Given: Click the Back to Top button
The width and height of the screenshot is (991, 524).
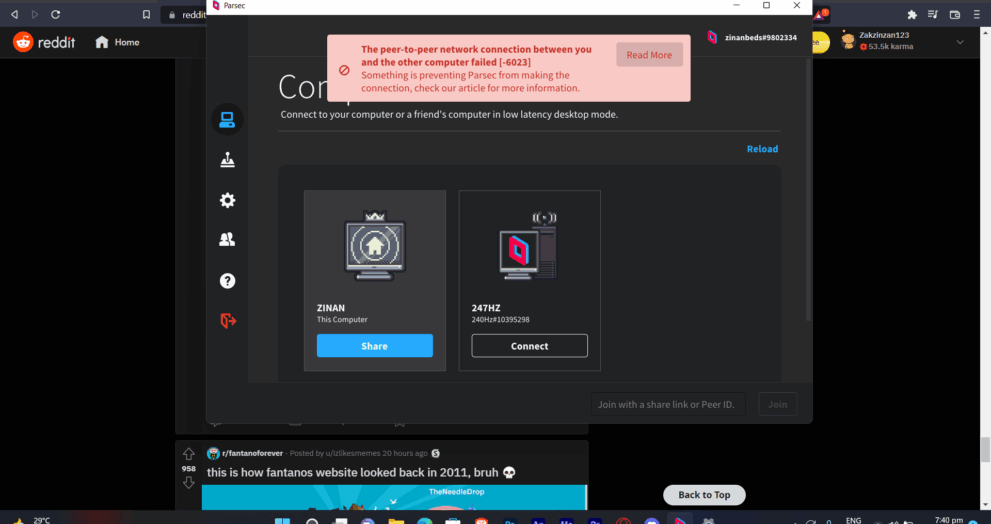Looking at the screenshot, I should point(704,495).
